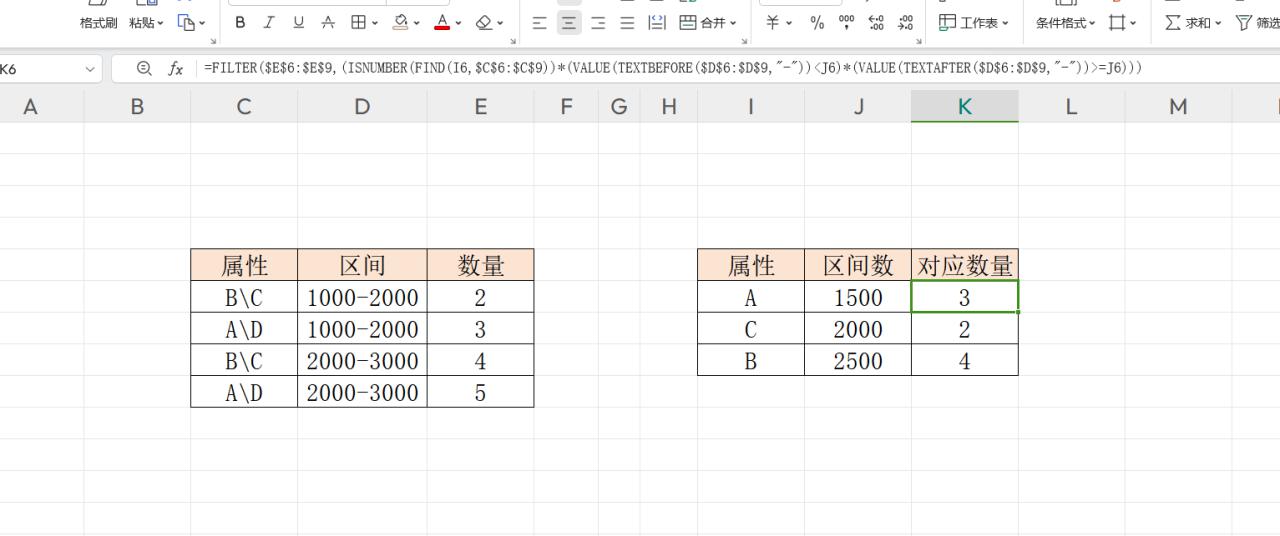The image size is (1280, 536).
Task: Open the font color dropdown arrow
Action: point(459,22)
